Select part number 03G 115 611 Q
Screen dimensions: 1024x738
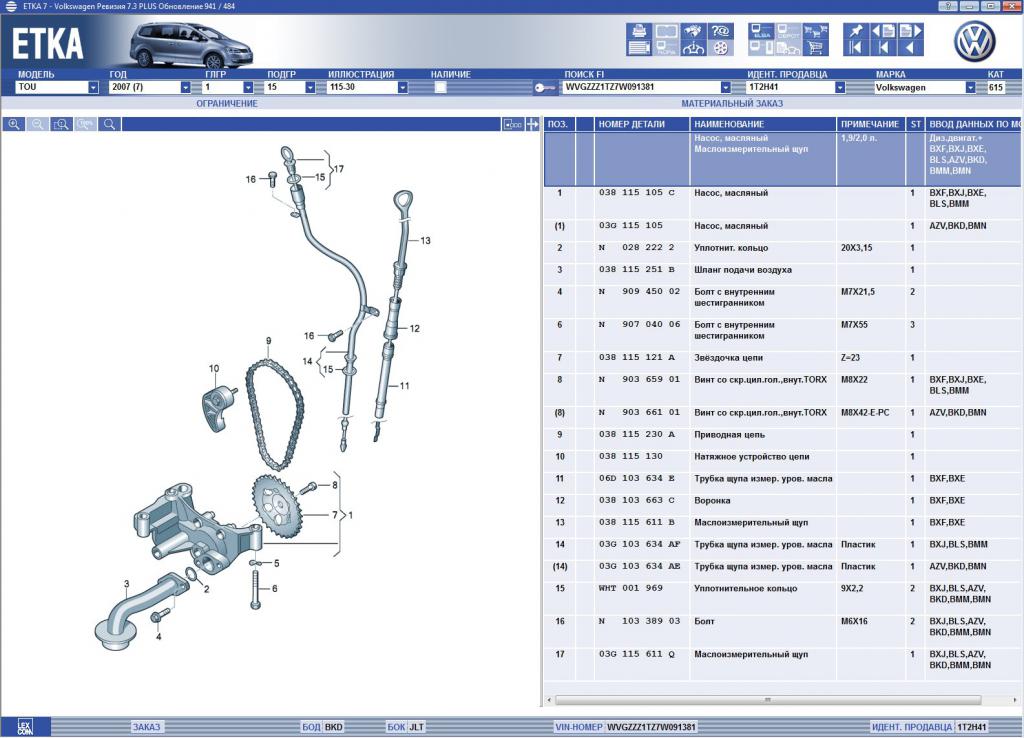point(637,654)
